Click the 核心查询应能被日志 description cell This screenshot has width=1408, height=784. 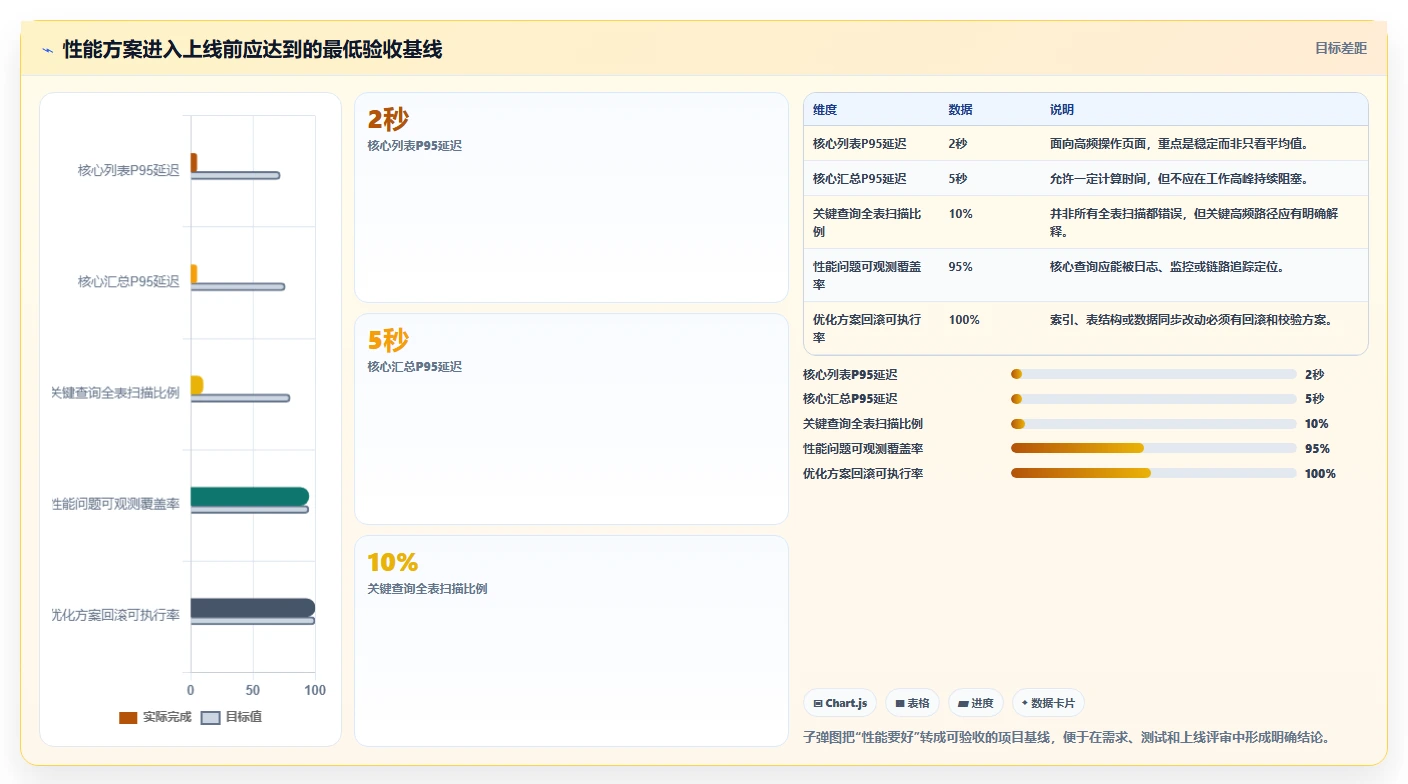1167,267
